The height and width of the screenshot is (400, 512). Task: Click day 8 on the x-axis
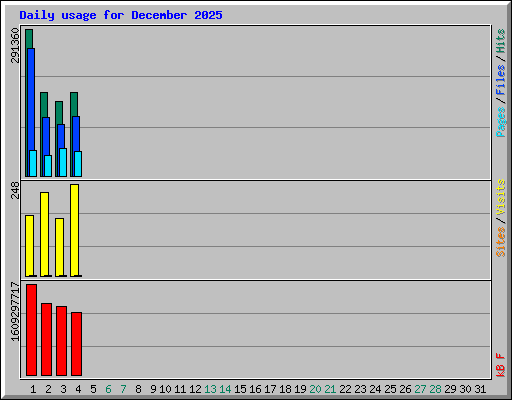pos(138,389)
